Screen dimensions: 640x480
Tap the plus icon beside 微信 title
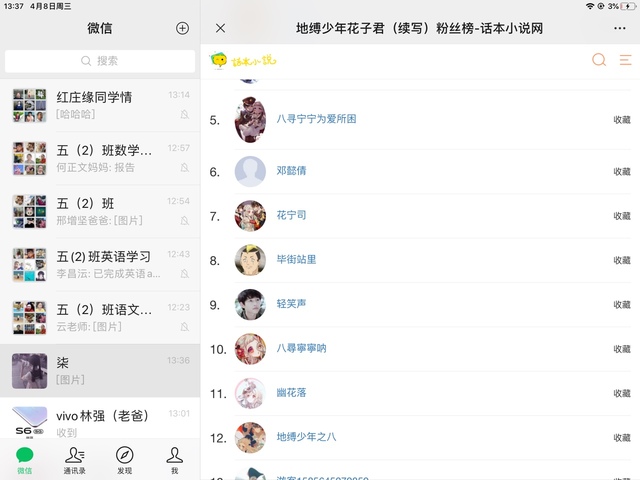click(x=182, y=28)
